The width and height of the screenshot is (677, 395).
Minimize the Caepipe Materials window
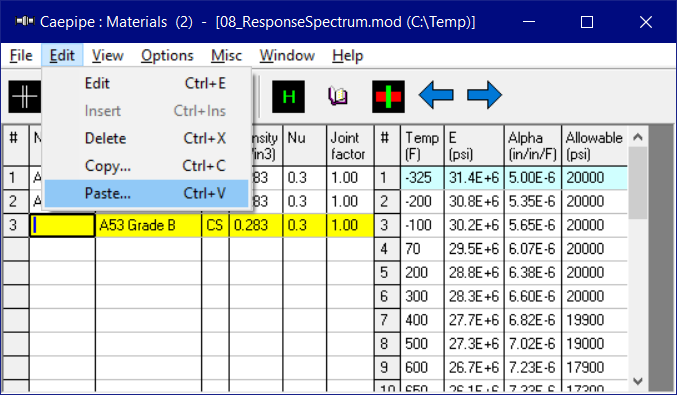pos(528,22)
